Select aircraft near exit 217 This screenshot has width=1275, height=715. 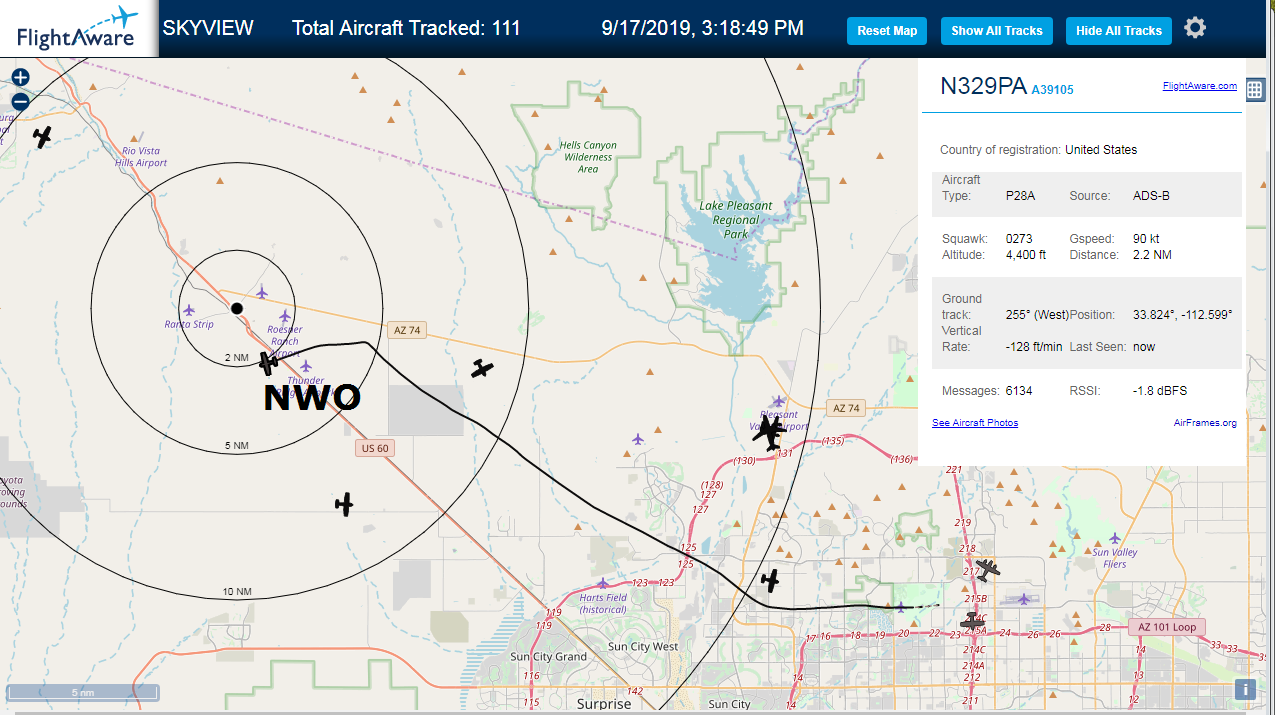click(987, 570)
